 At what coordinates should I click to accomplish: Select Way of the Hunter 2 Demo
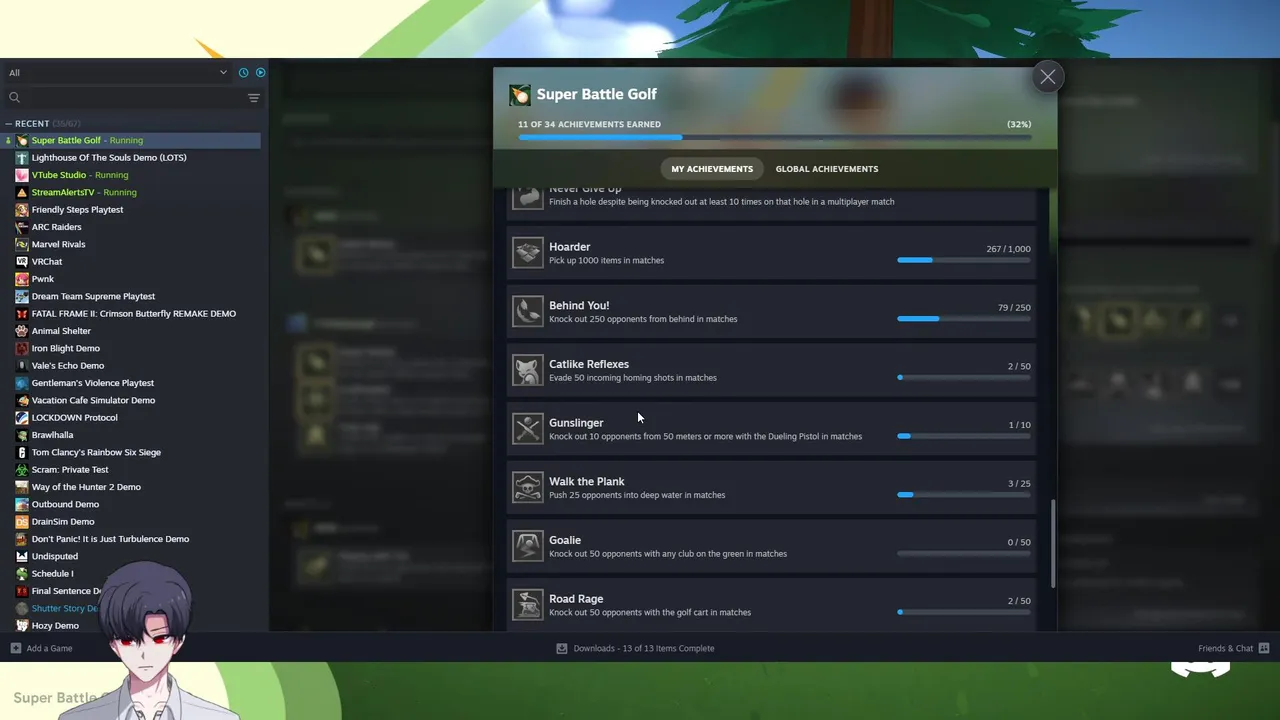pyautogui.click(x=86, y=487)
